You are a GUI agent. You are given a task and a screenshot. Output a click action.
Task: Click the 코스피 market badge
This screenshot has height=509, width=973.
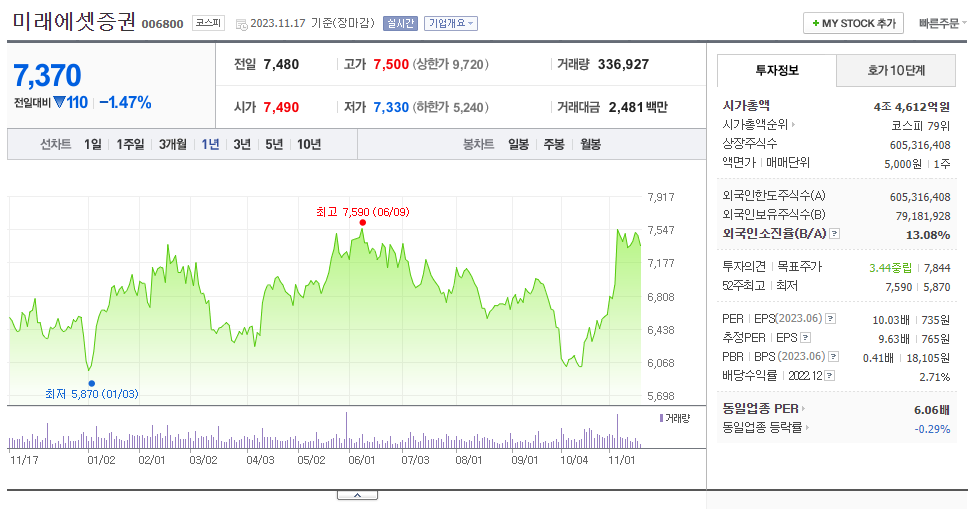click(208, 23)
